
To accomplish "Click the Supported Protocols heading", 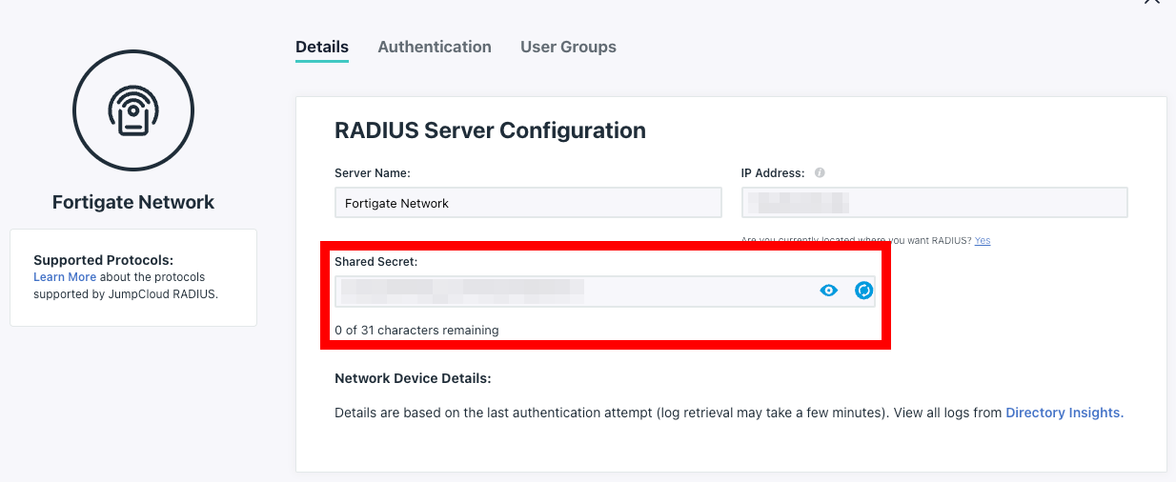I will [104, 260].
